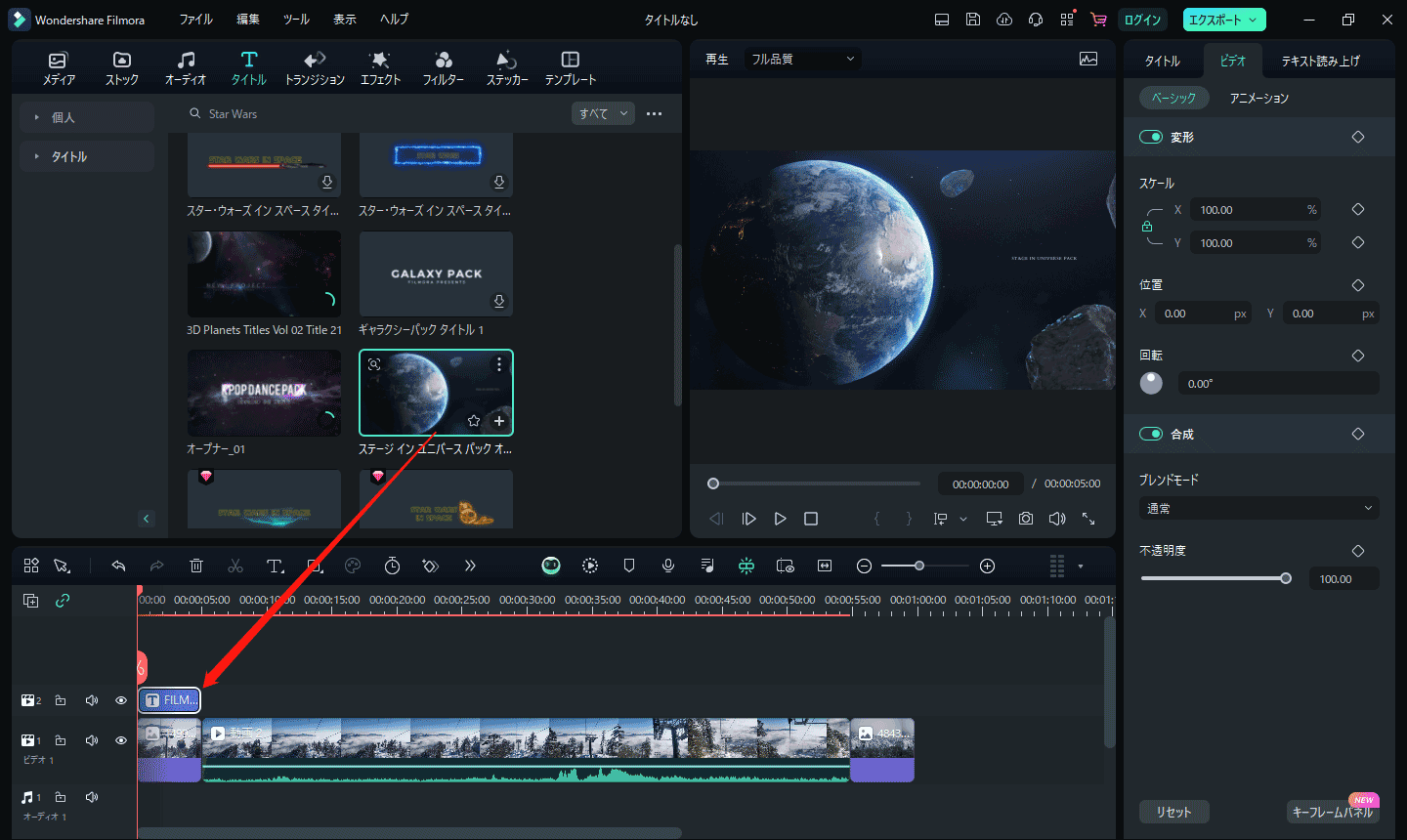Expand the タイトル tree item in sidebar
The width and height of the screenshot is (1407, 840).
click(87, 156)
